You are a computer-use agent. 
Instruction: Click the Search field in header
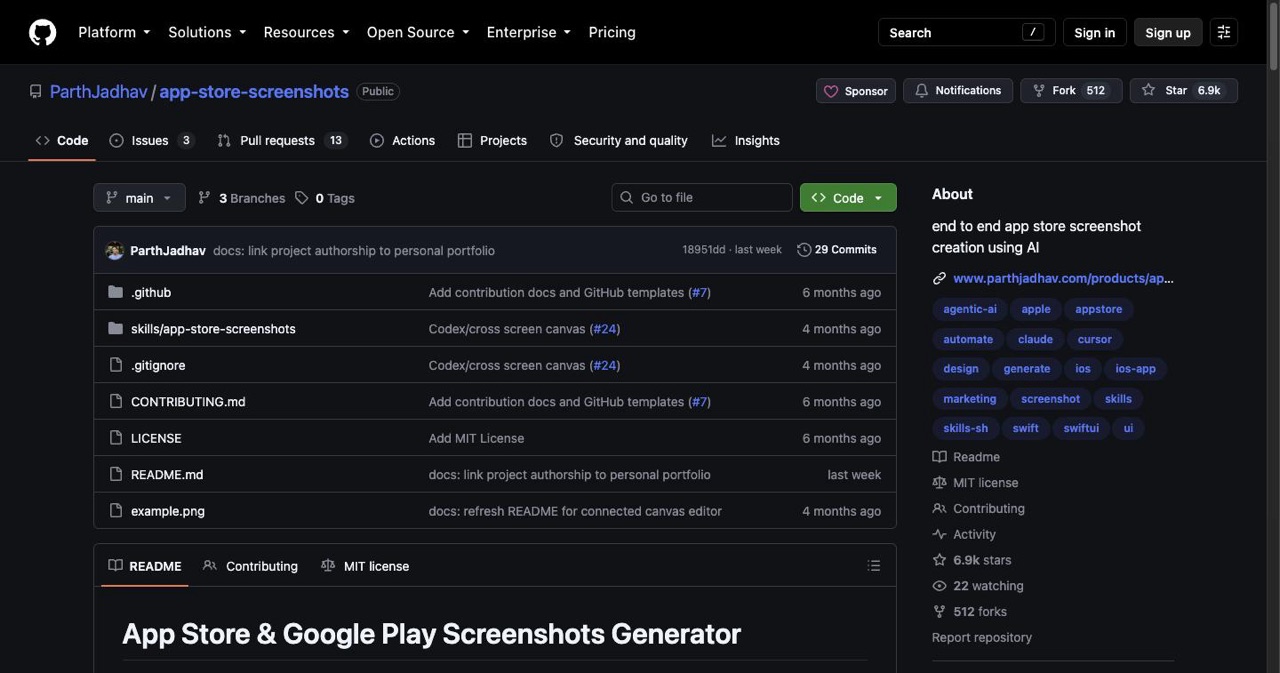[x=966, y=32]
